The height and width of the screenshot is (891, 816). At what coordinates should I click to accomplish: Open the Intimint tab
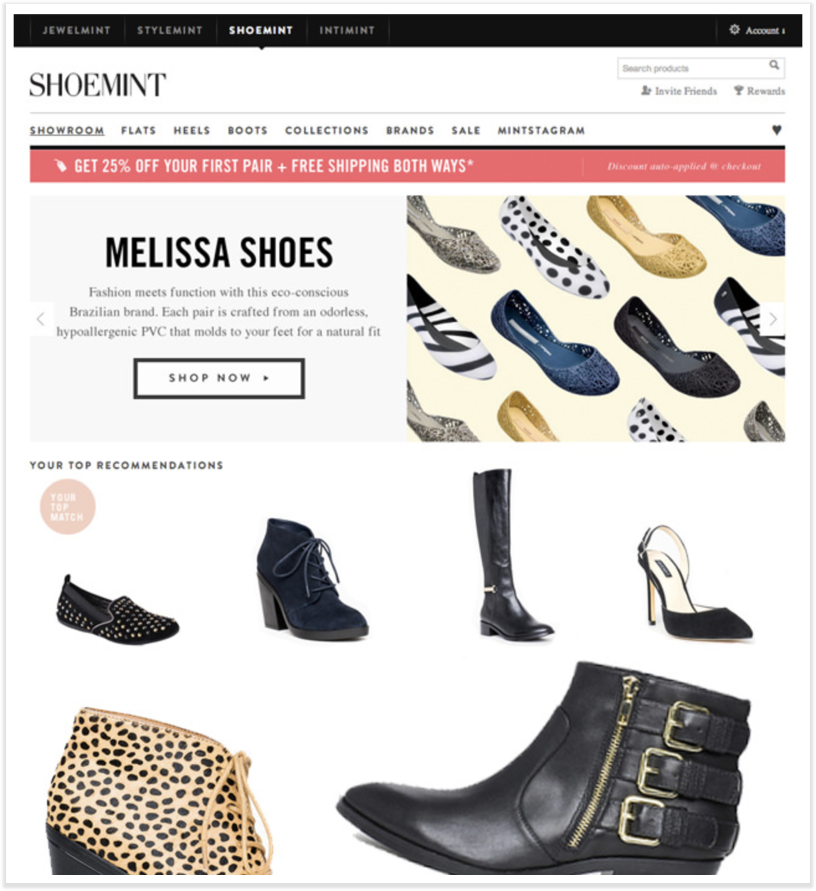347,30
